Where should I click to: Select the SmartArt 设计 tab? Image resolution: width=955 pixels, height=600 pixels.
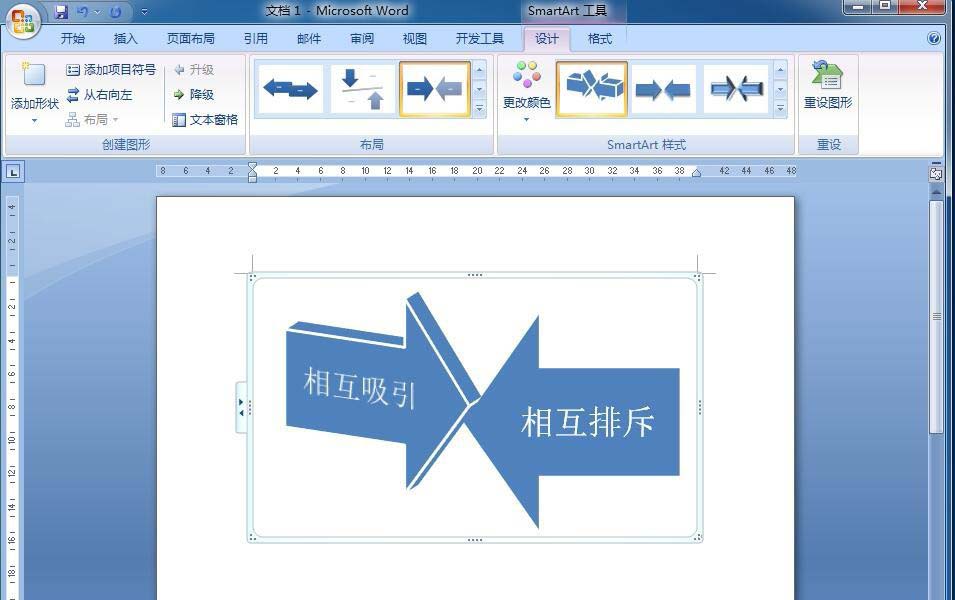click(546, 39)
